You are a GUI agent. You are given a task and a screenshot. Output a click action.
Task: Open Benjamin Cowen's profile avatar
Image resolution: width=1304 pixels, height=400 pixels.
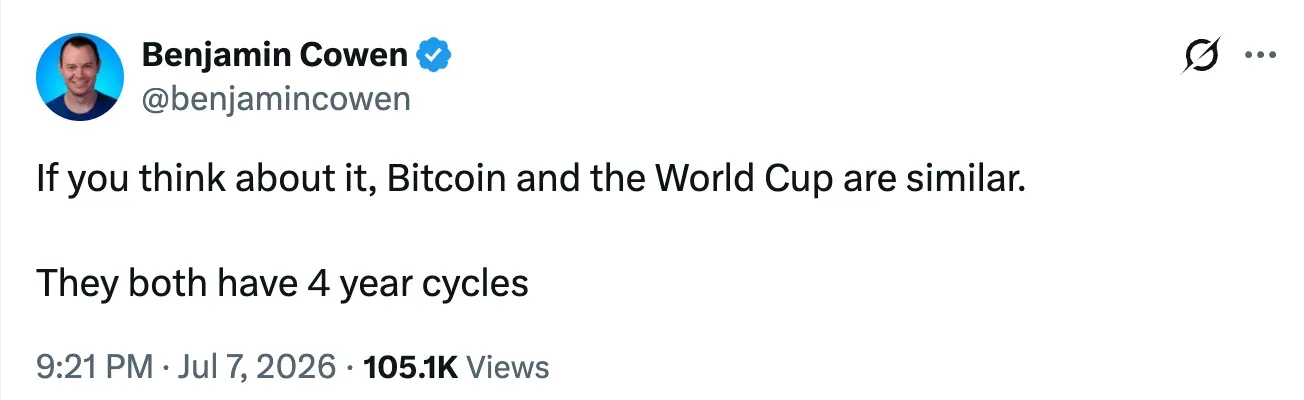[x=80, y=77]
